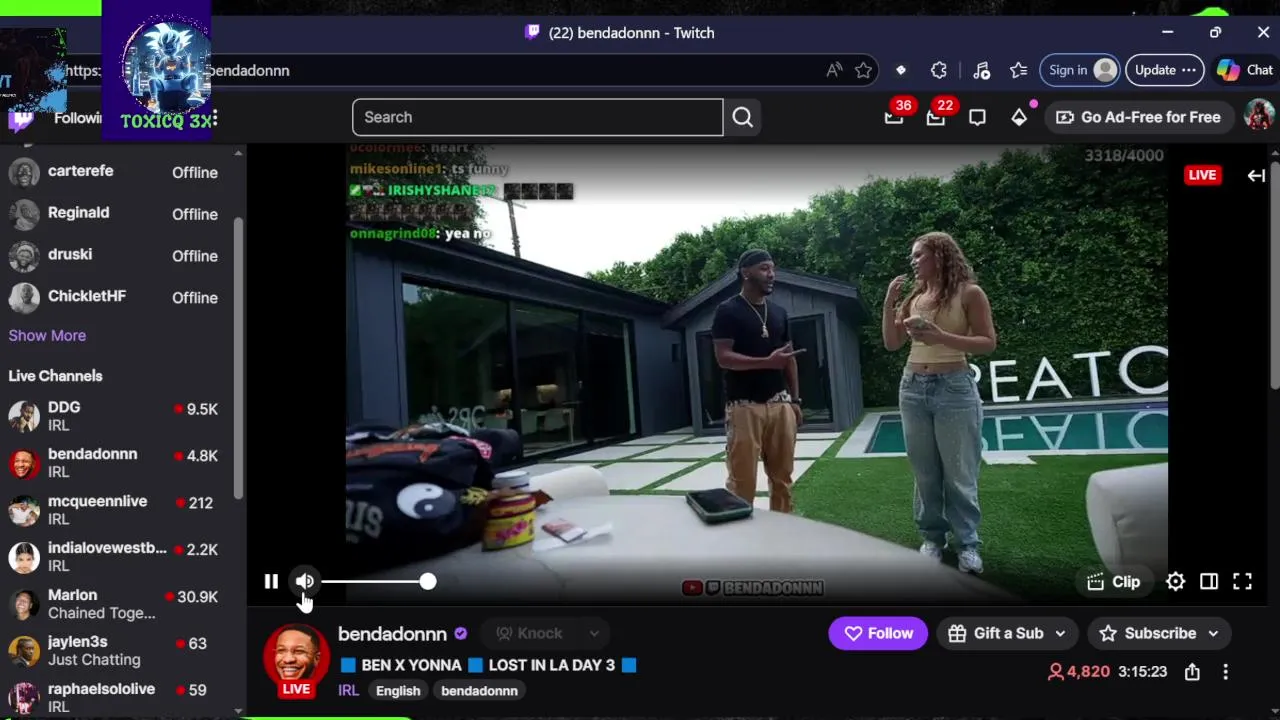
Task: Click the search magnifier button
Action: pos(742,117)
